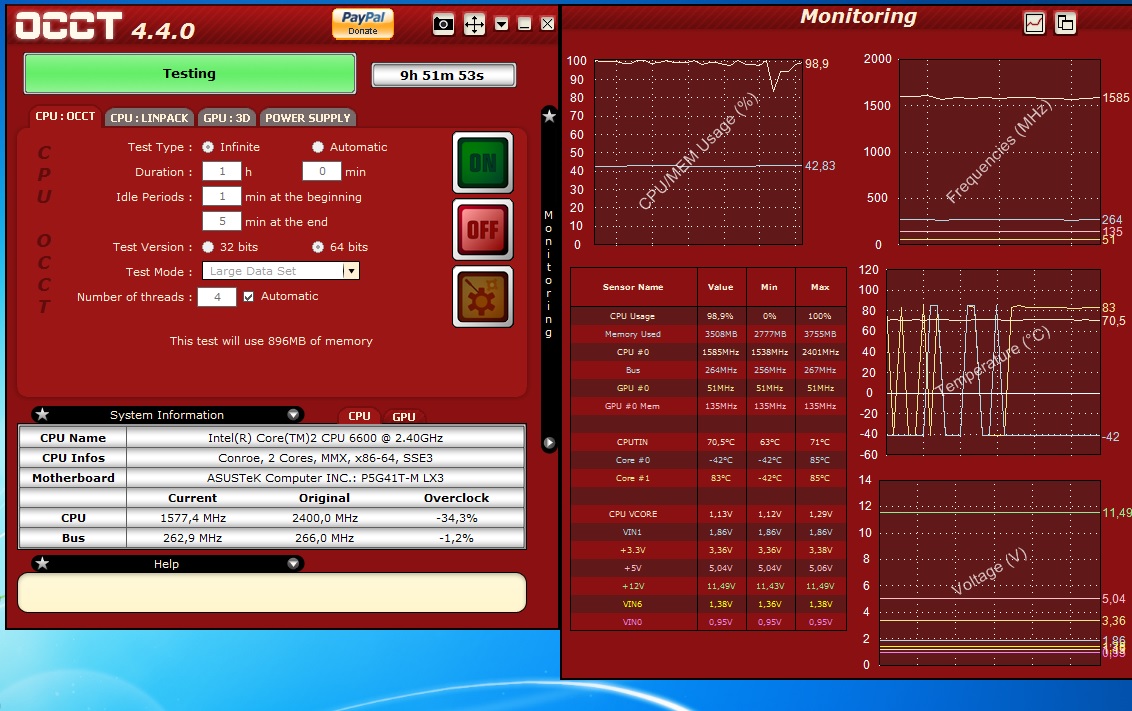Switch to the CPU:OCCT tab
Viewport: 1132px width, 711px height.
(x=65, y=116)
